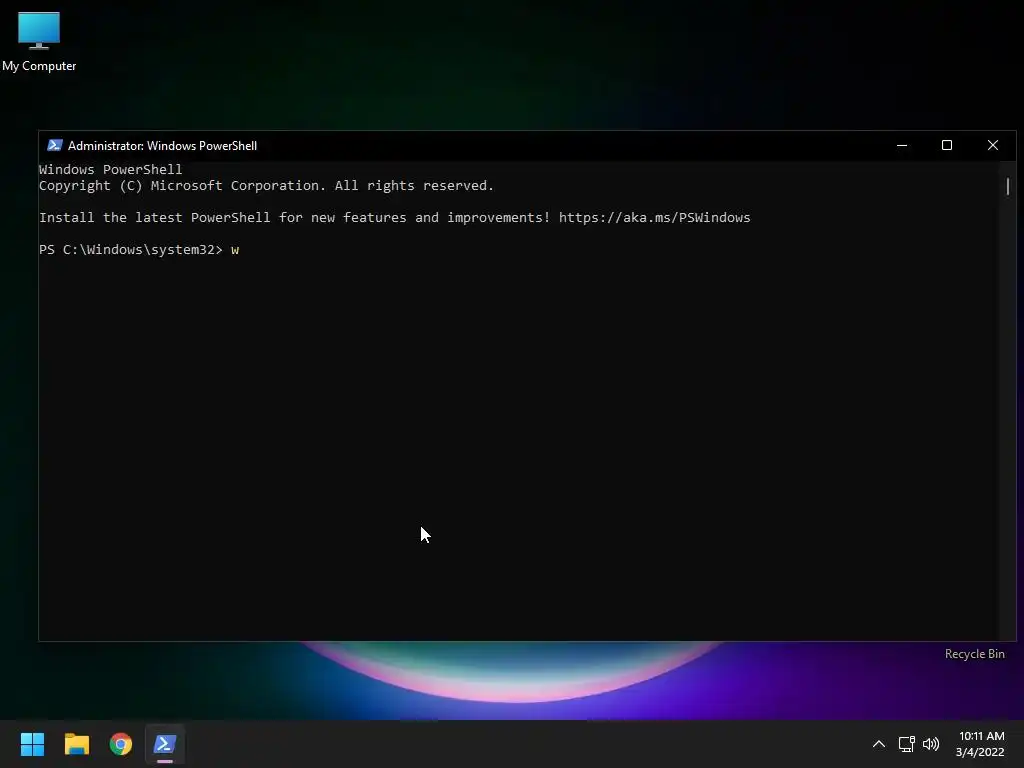Close the Administrator PowerShell window
Viewport: 1024px width, 768px height.
coord(993,145)
